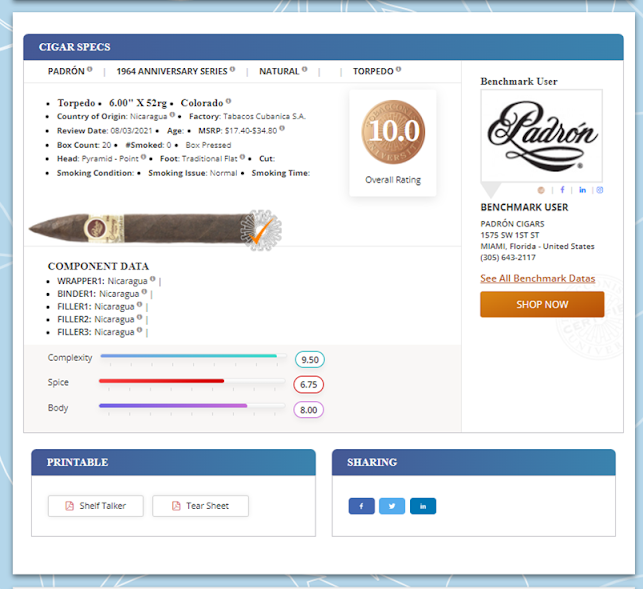Click 1964 ANNIVERSARY SERIES label
This screenshot has width=643, height=589.
(172, 71)
